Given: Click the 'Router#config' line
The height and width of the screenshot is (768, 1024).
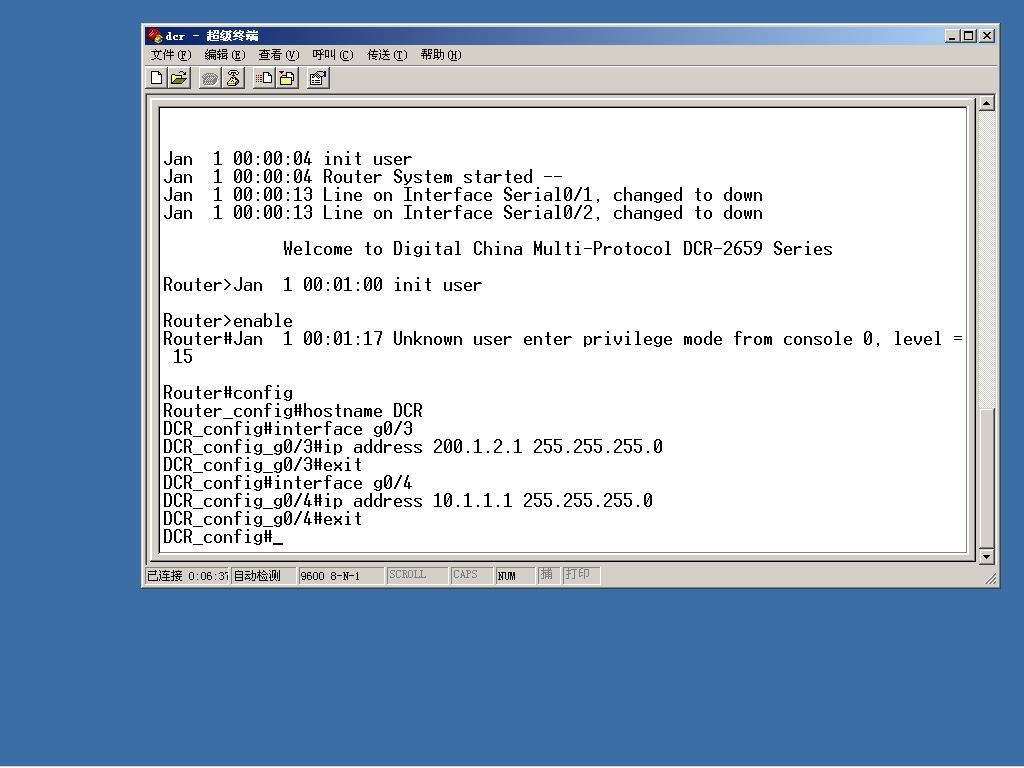Looking at the screenshot, I should pyautogui.click(x=227, y=393).
